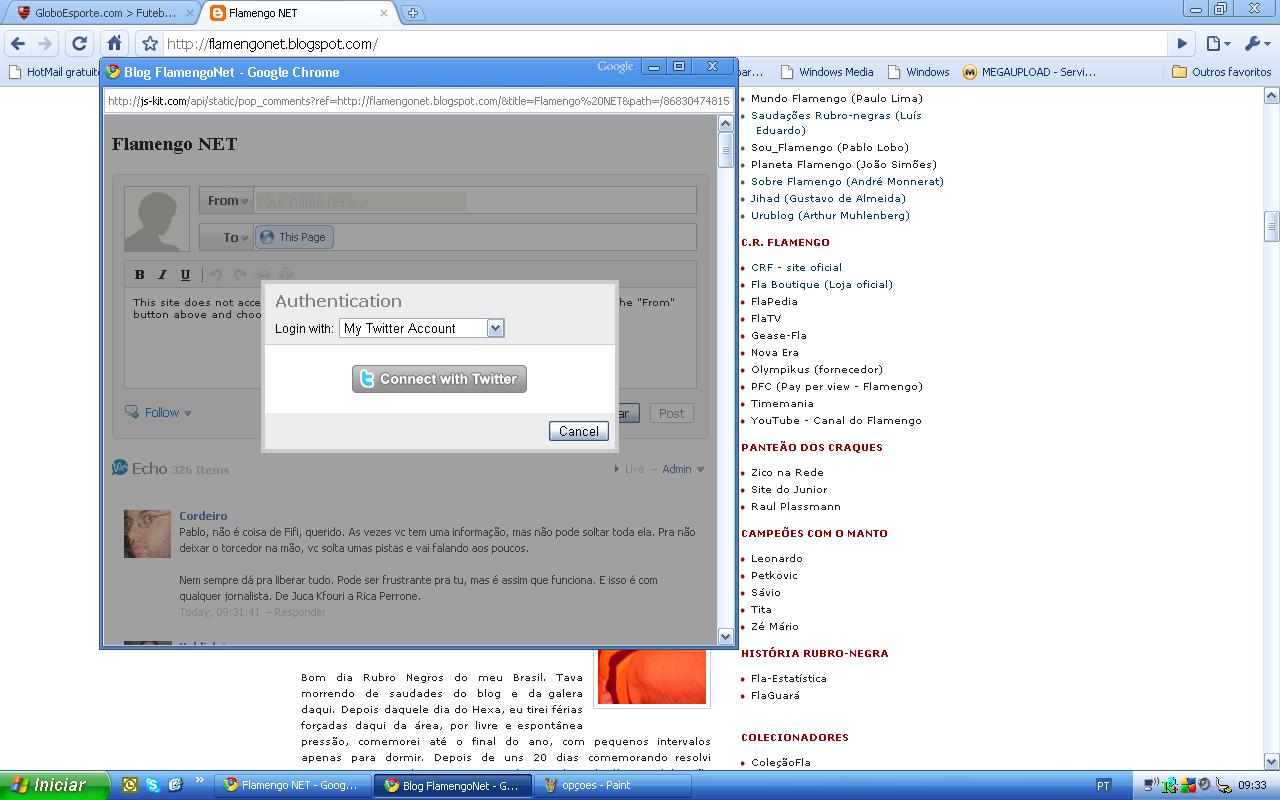Viewport: 1280px width, 800px height.
Task: Open the Outros favoritos folder
Action: pyautogui.click(x=1221, y=72)
